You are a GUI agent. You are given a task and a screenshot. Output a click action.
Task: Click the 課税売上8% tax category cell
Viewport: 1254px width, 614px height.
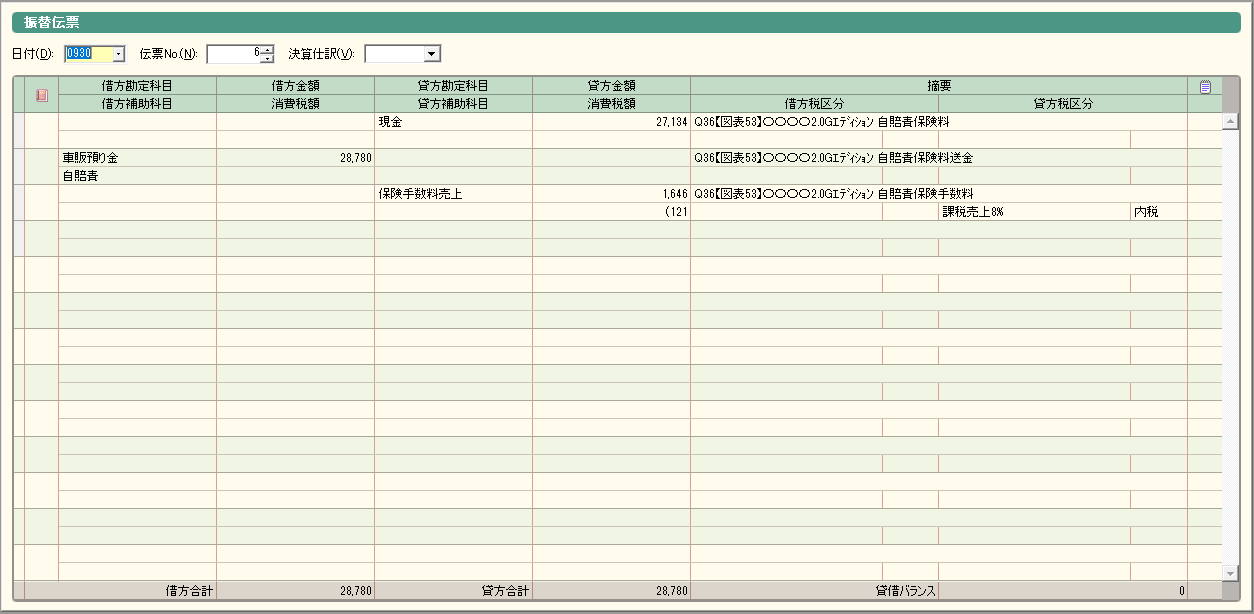pyautogui.click(x=1034, y=212)
